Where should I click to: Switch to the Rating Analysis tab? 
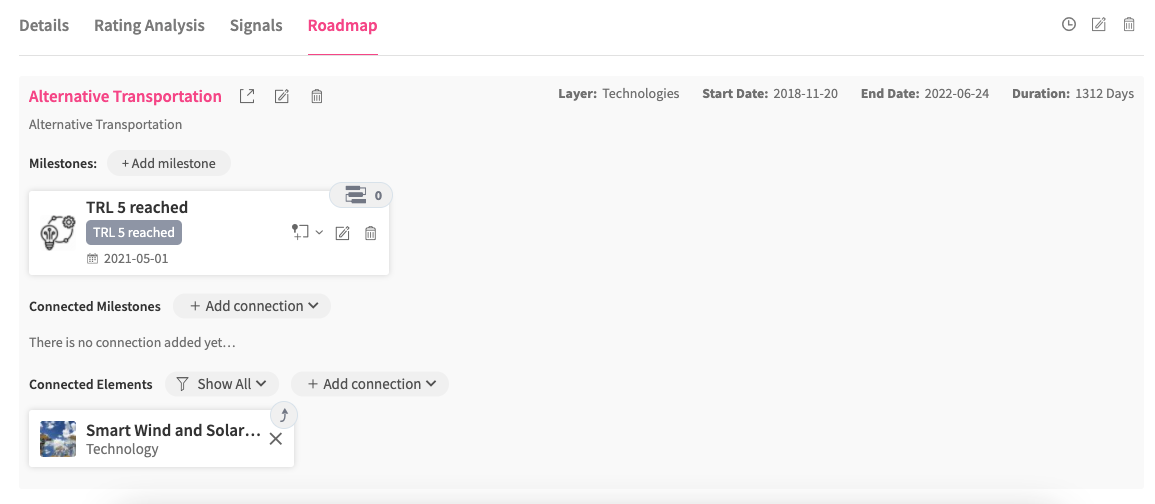click(x=149, y=26)
